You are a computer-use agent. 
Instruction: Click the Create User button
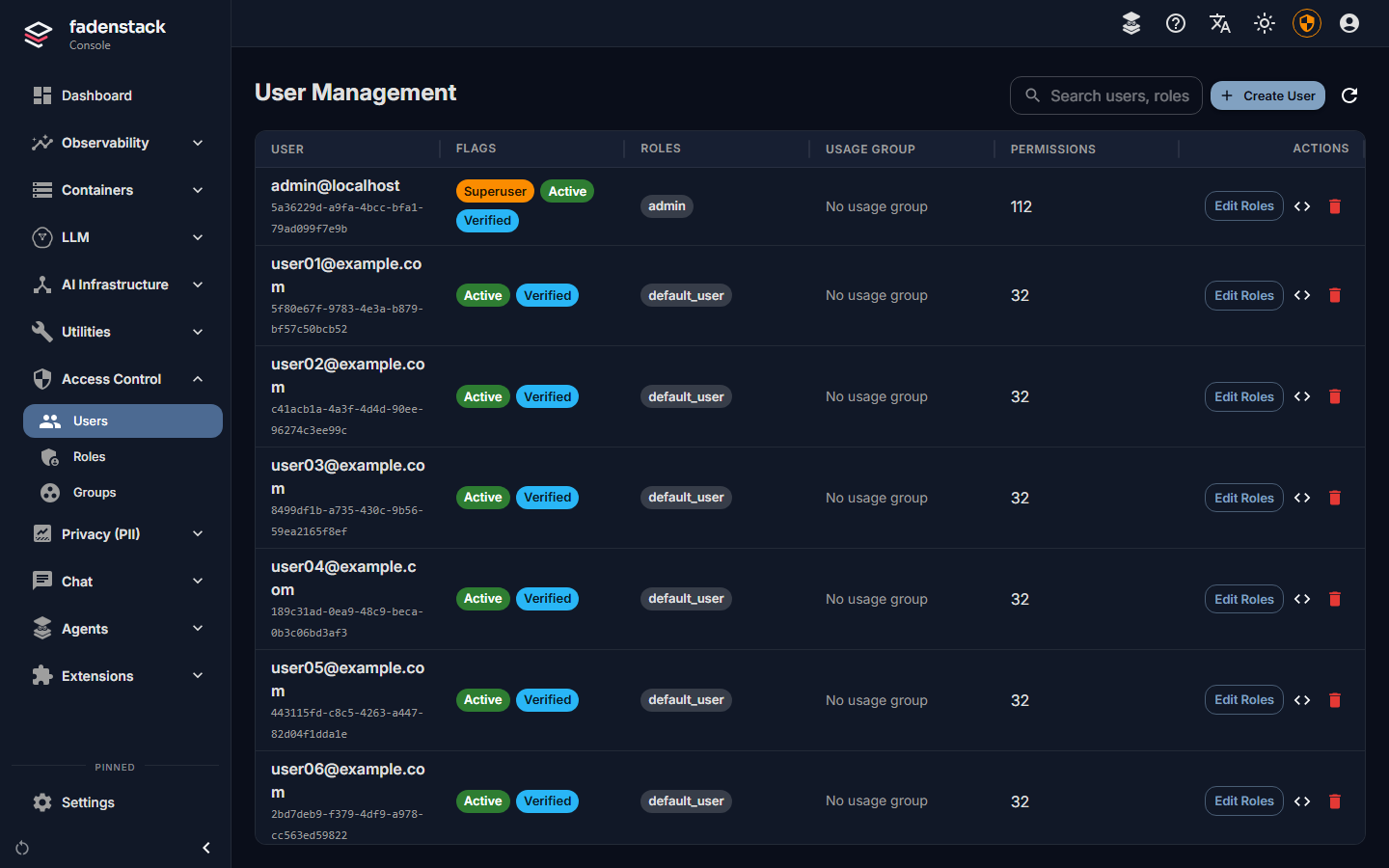1267,95
